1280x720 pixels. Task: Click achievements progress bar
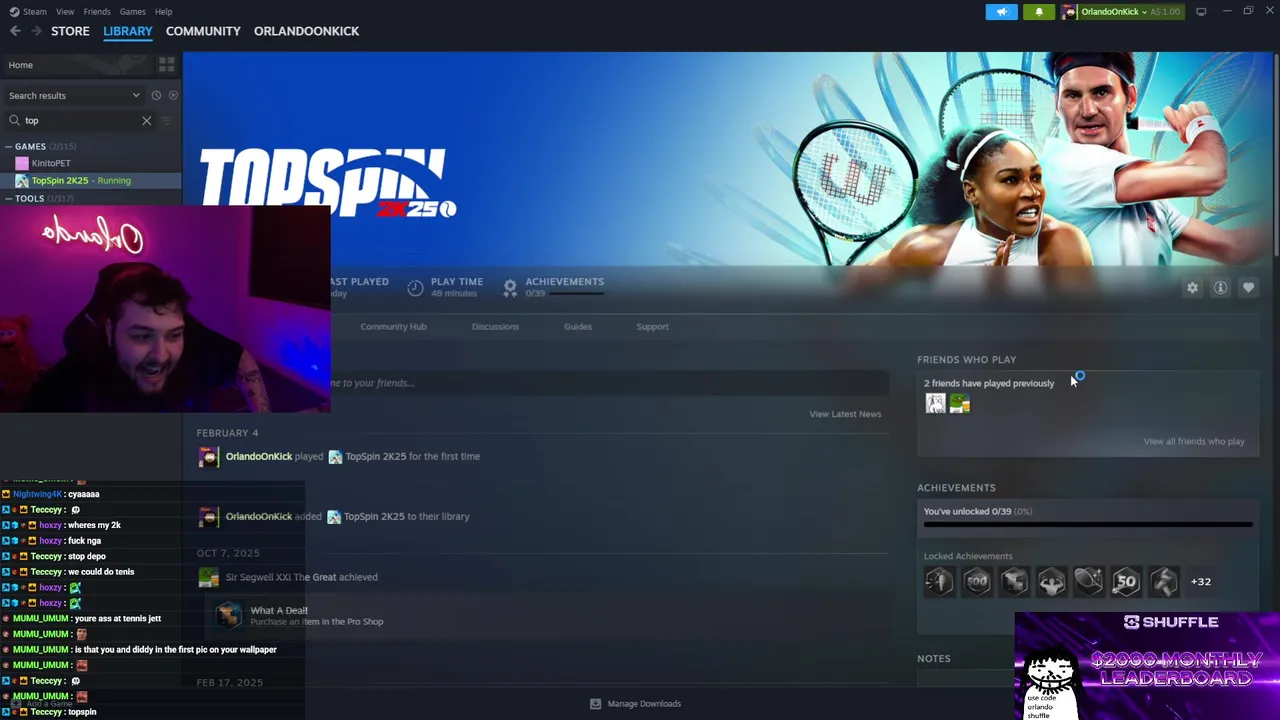1088,524
